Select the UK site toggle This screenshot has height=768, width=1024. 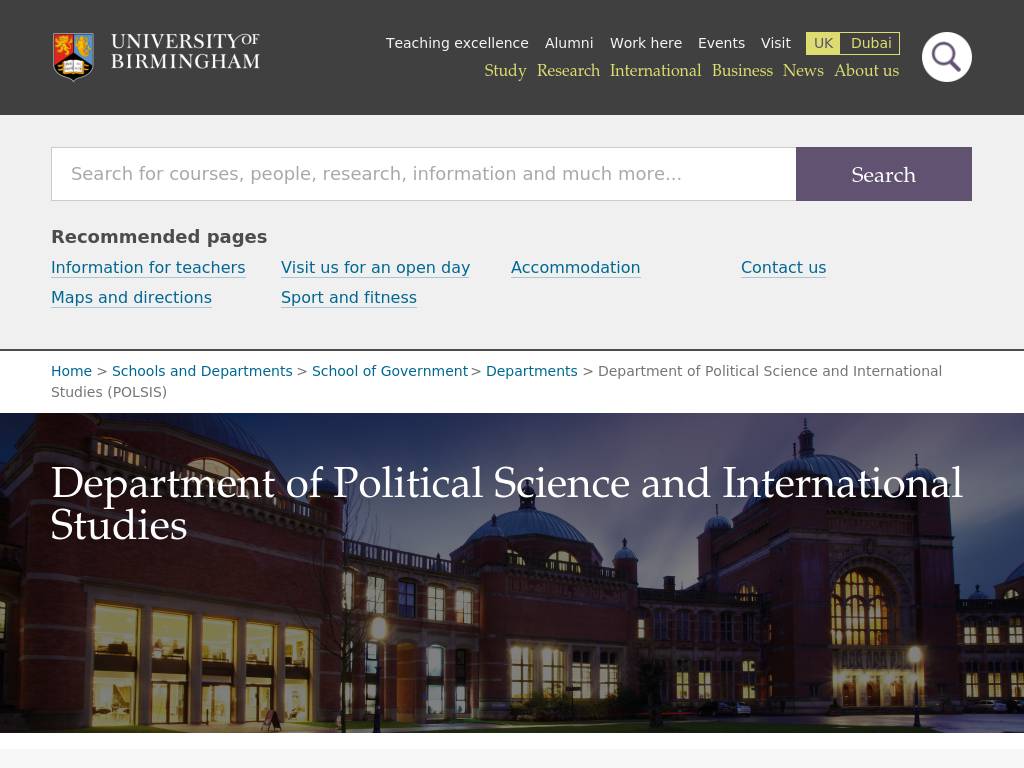pyautogui.click(x=823, y=43)
